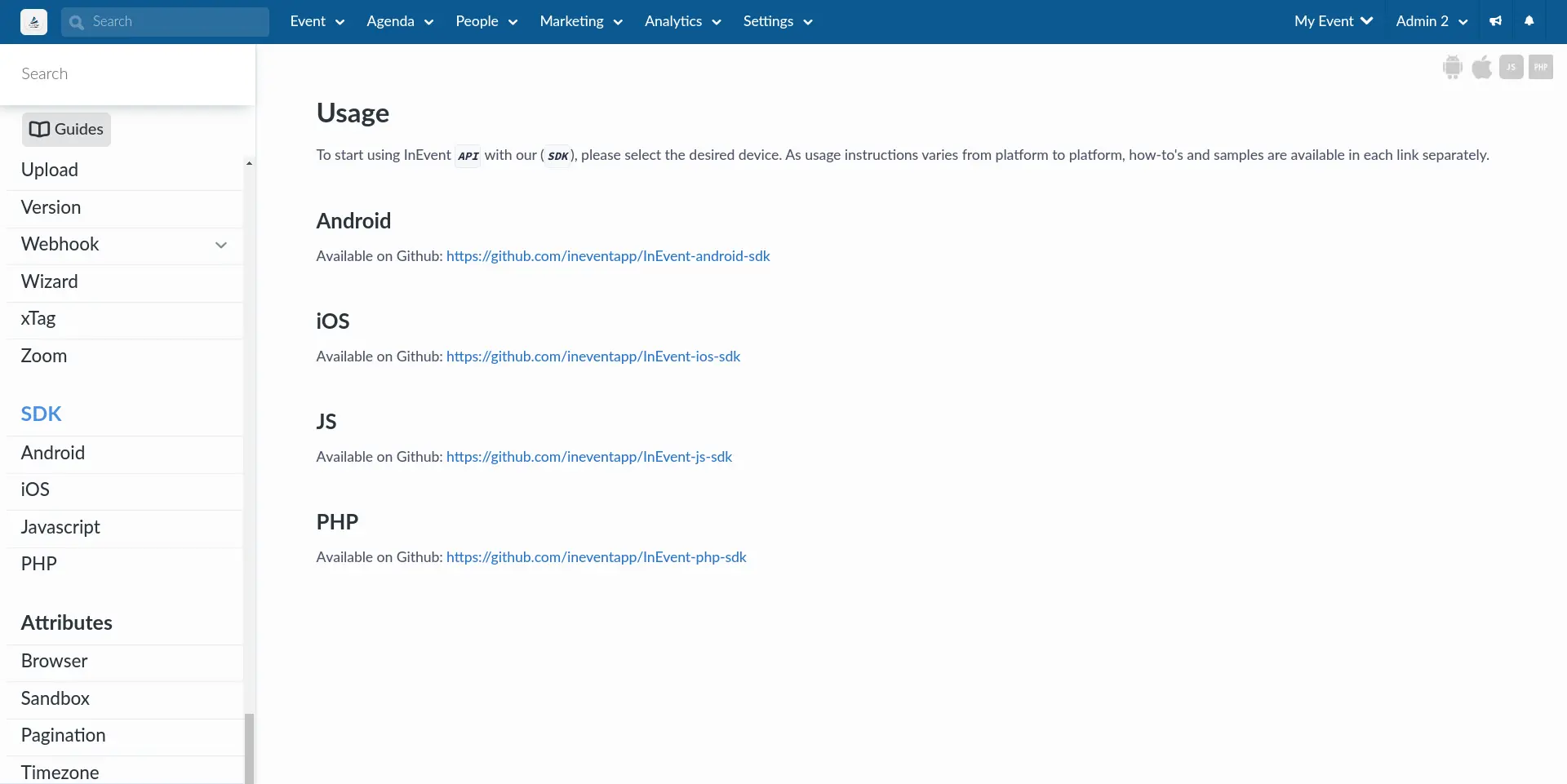Click the iOS section heading in content

333,321
